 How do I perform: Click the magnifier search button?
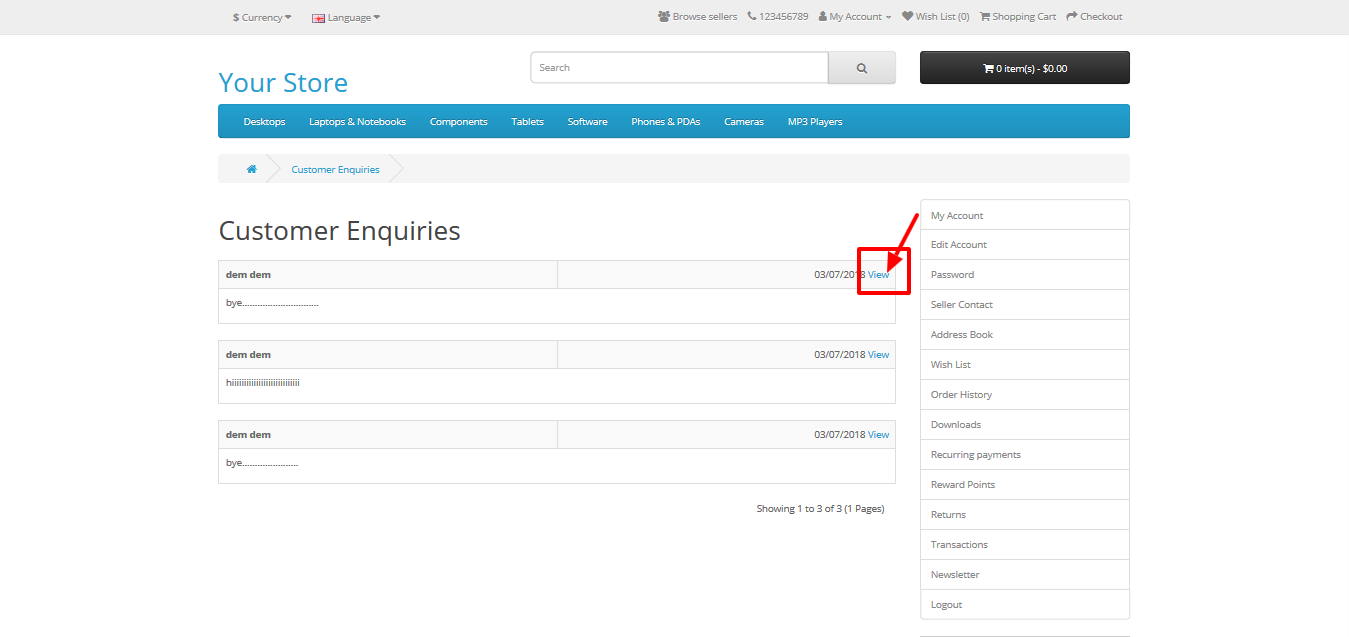pos(862,68)
